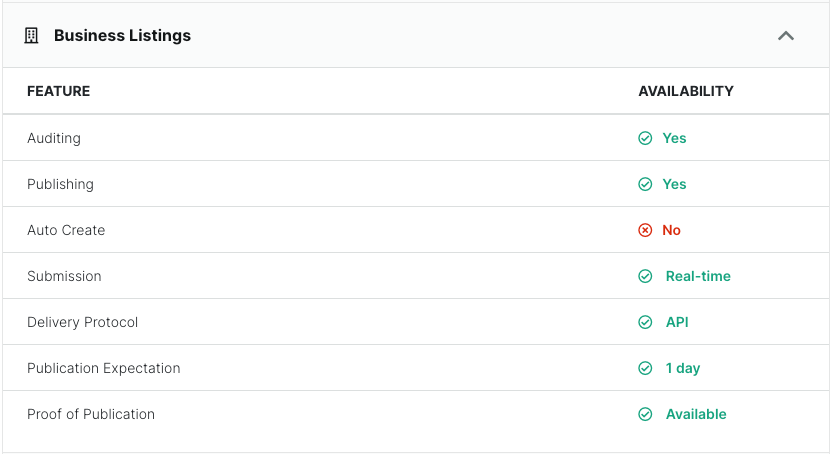836x454 pixels.
Task: Select the Business Listings header title
Action: [122, 36]
